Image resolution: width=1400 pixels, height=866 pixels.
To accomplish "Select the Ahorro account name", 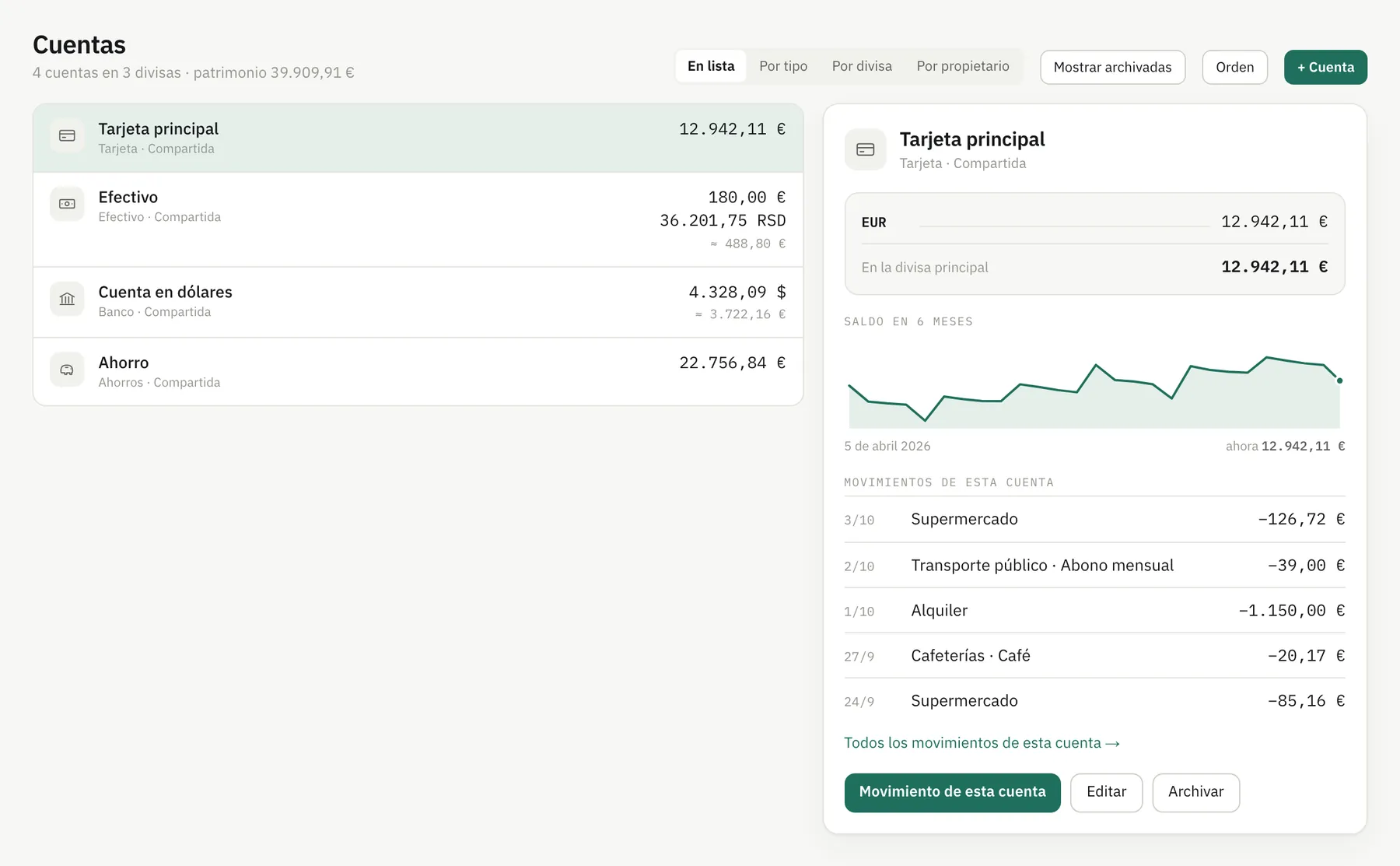I will (x=123, y=363).
